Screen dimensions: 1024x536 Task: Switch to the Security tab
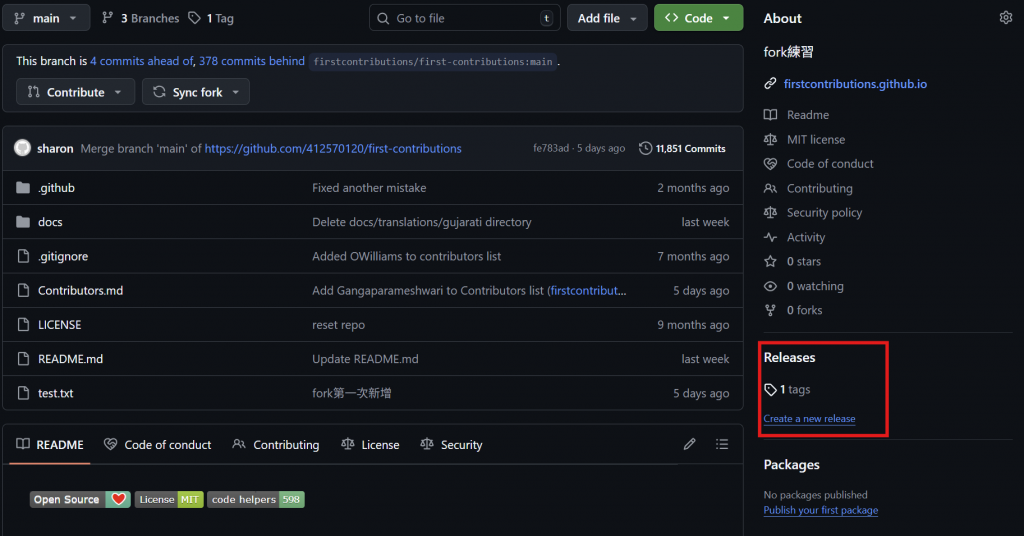[x=452, y=445]
